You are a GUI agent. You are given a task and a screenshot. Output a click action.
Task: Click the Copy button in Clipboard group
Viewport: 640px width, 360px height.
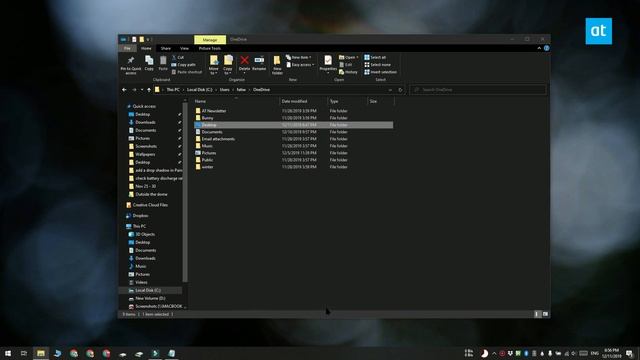click(x=149, y=63)
